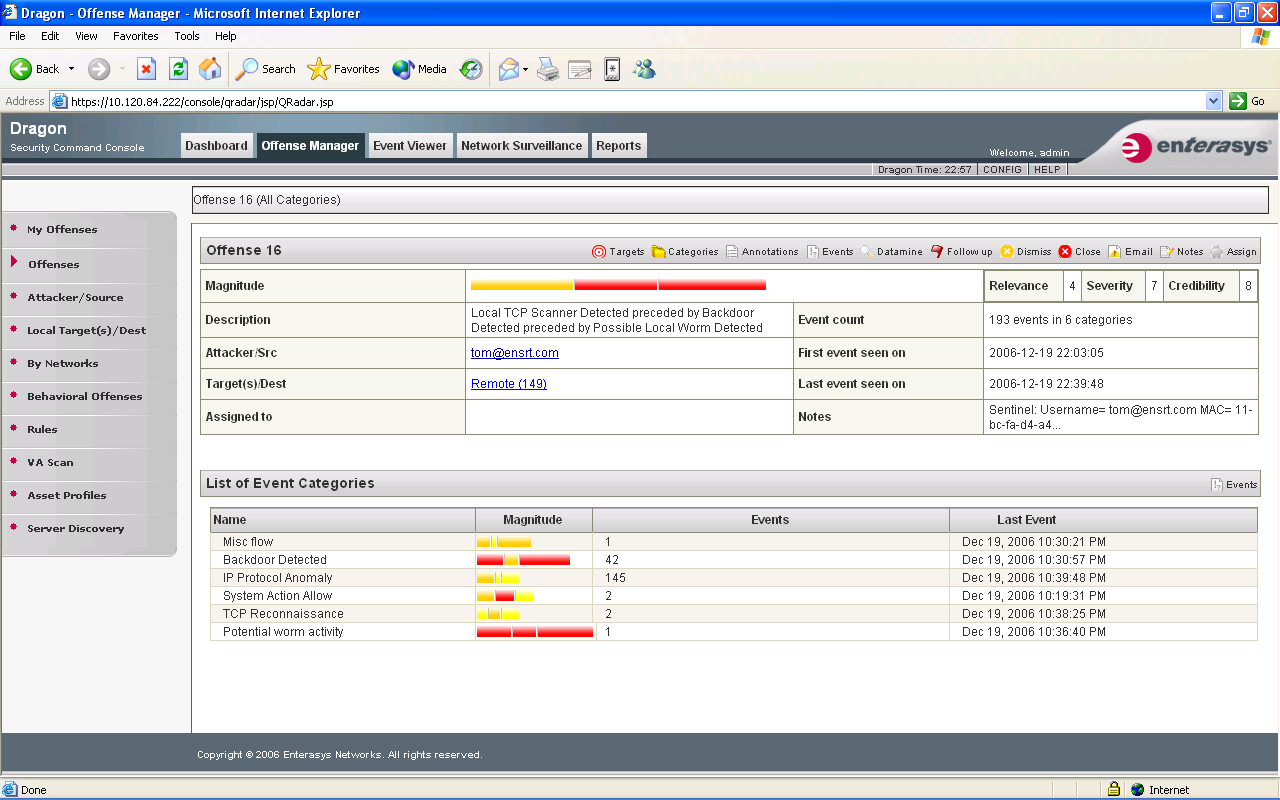The height and width of the screenshot is (800, 1280).
Task: Open the Mail button dropdown arrow
Action: [x=525, y=69]
